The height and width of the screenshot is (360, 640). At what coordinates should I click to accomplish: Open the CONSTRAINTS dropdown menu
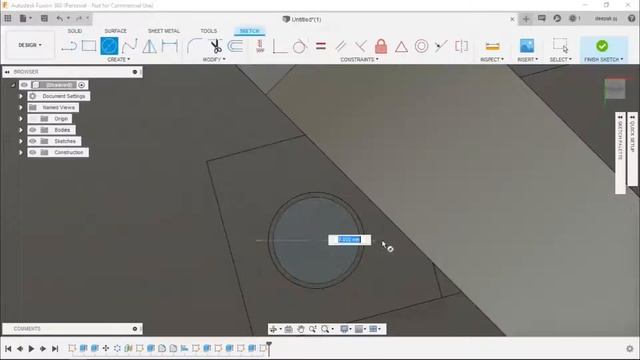[x=359, y=60]
